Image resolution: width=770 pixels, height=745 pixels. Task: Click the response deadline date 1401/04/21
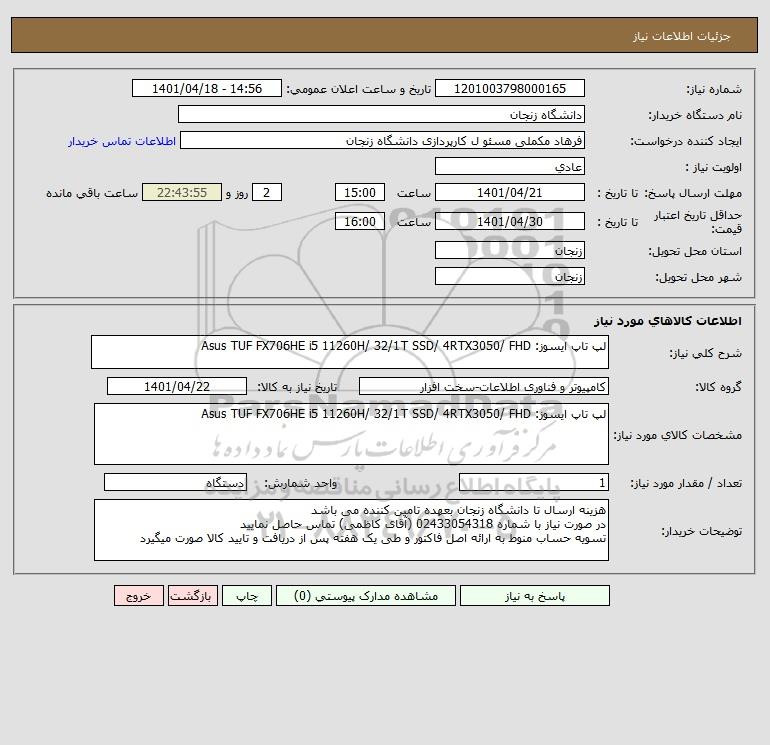coord(510,193)
